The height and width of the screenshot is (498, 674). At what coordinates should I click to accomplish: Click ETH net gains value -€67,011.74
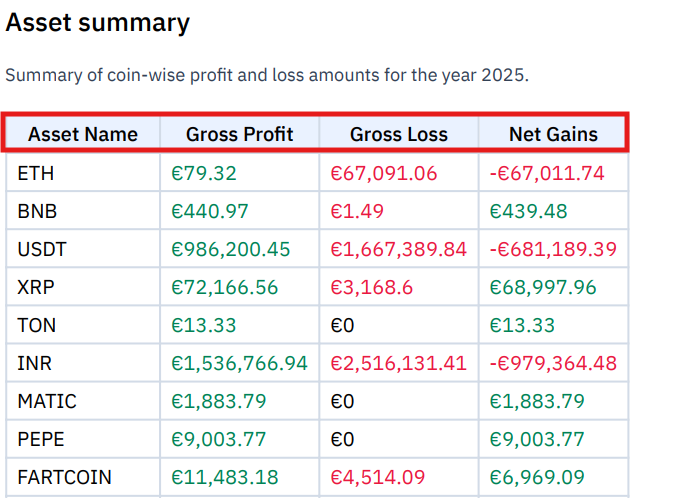547,174
